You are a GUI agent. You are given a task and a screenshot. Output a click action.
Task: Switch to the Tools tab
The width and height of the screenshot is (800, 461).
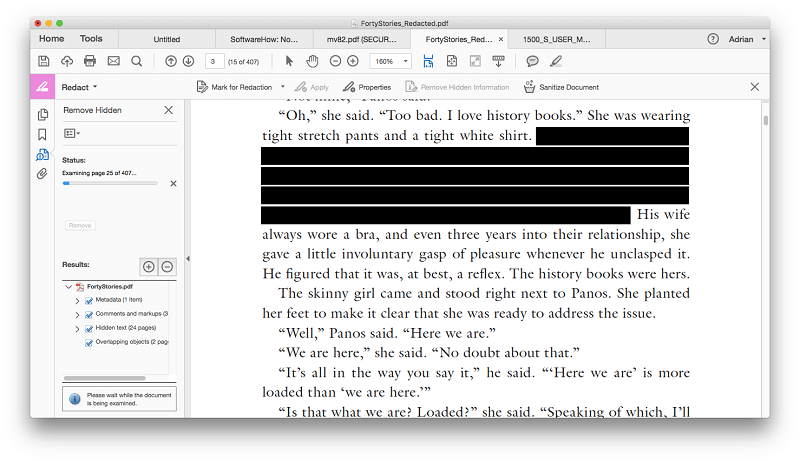click(x=91, y=39)
